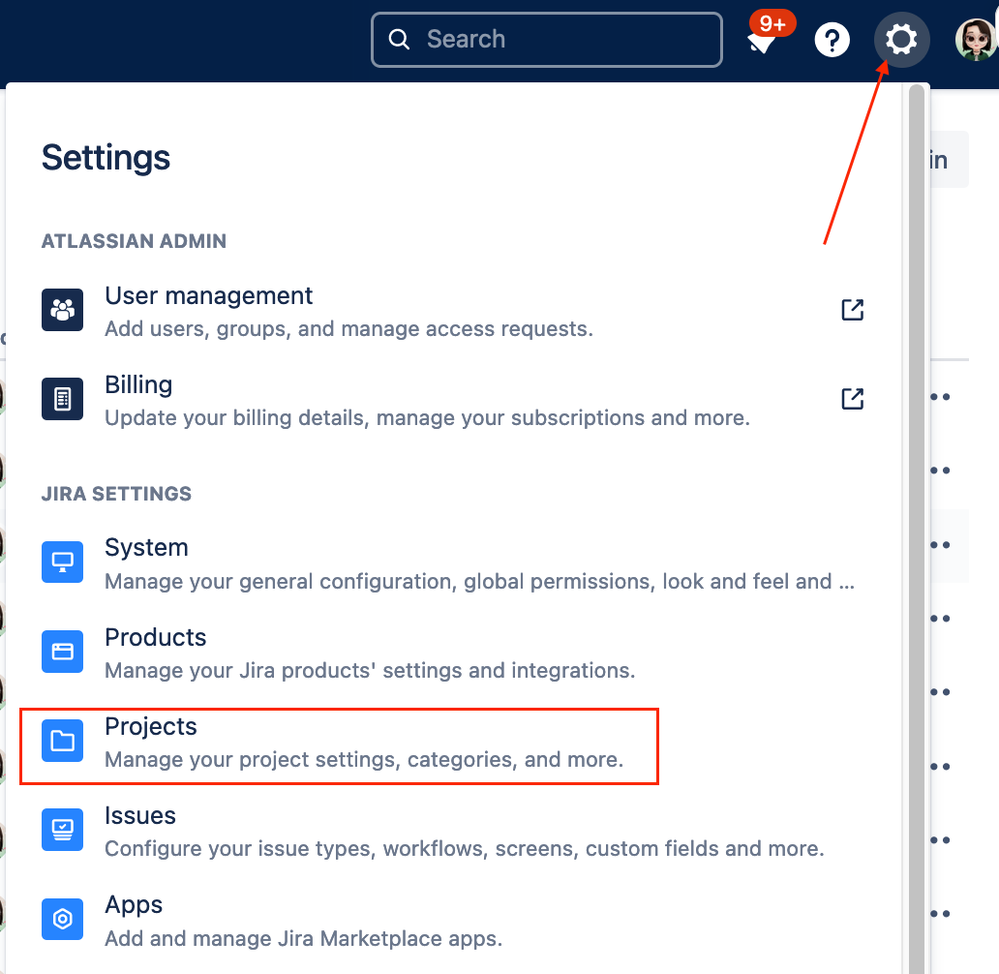Click the Apps hexagon icon

tap(62, 919)
